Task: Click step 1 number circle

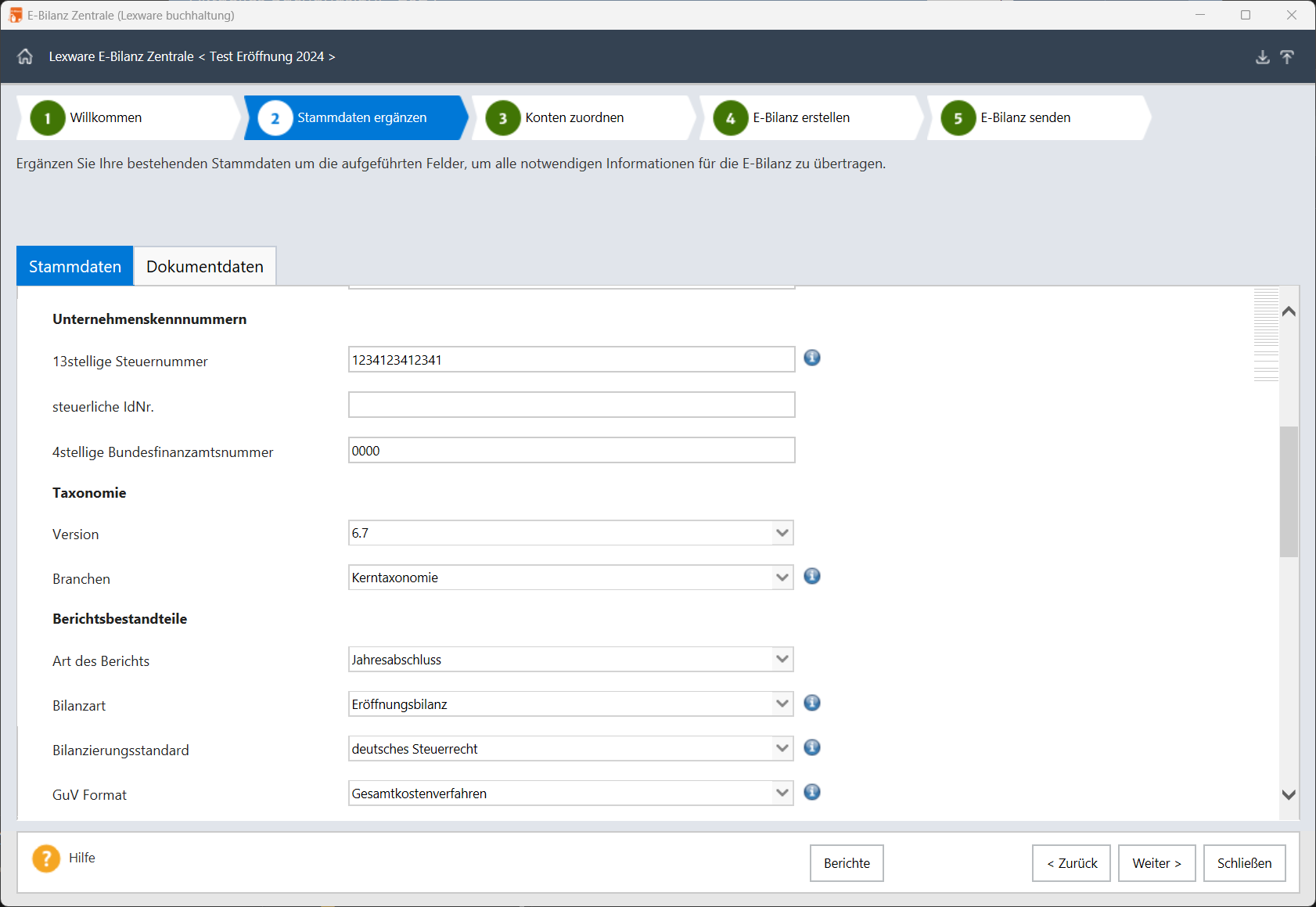Action: [x=48, y=118]
